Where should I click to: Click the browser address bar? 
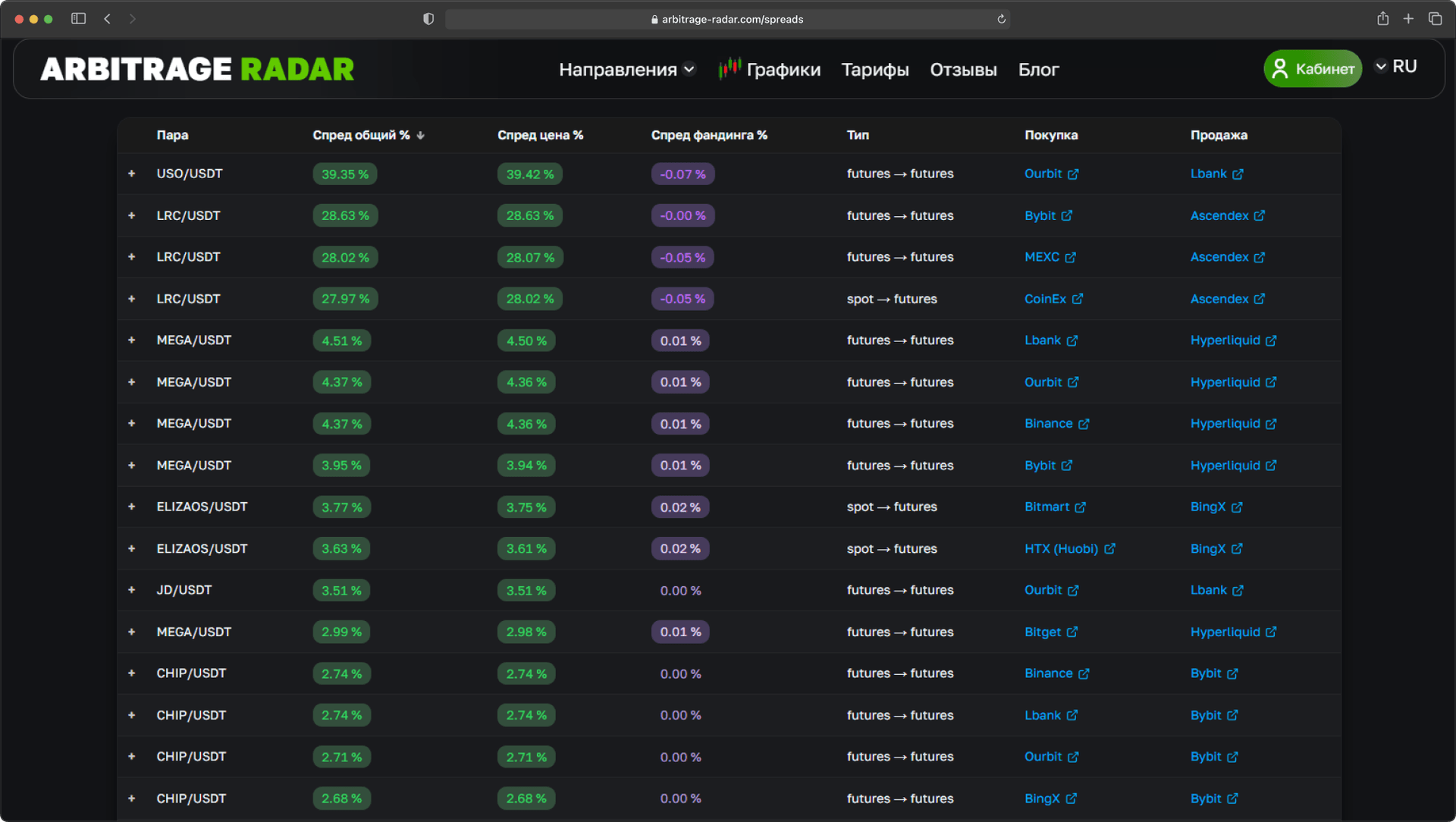(728, 19)
